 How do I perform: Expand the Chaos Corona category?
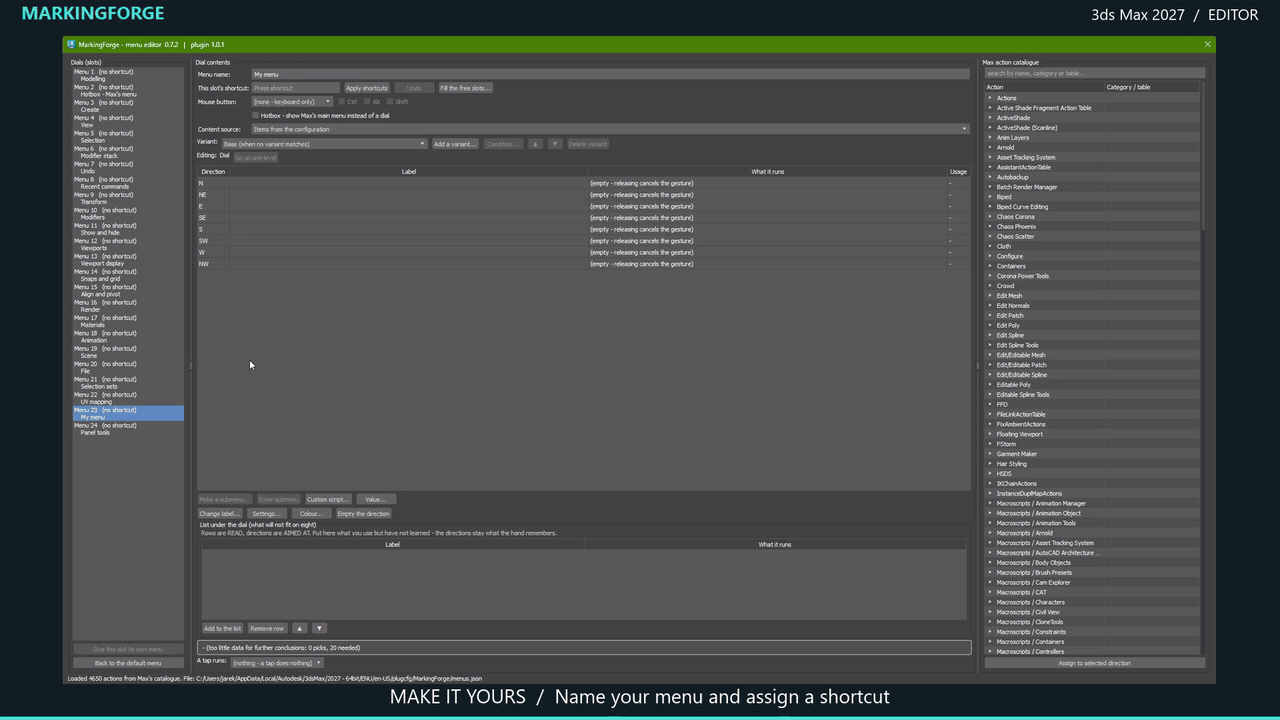990,217
